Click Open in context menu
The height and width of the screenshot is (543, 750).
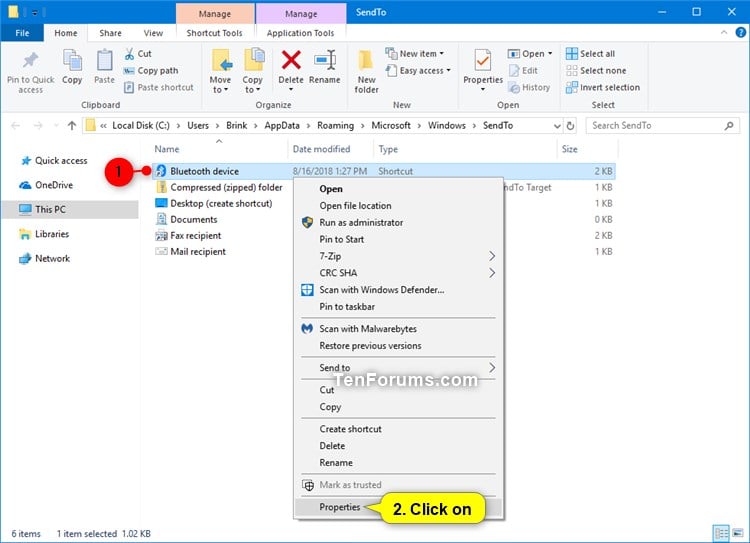(x=331, y=189)
